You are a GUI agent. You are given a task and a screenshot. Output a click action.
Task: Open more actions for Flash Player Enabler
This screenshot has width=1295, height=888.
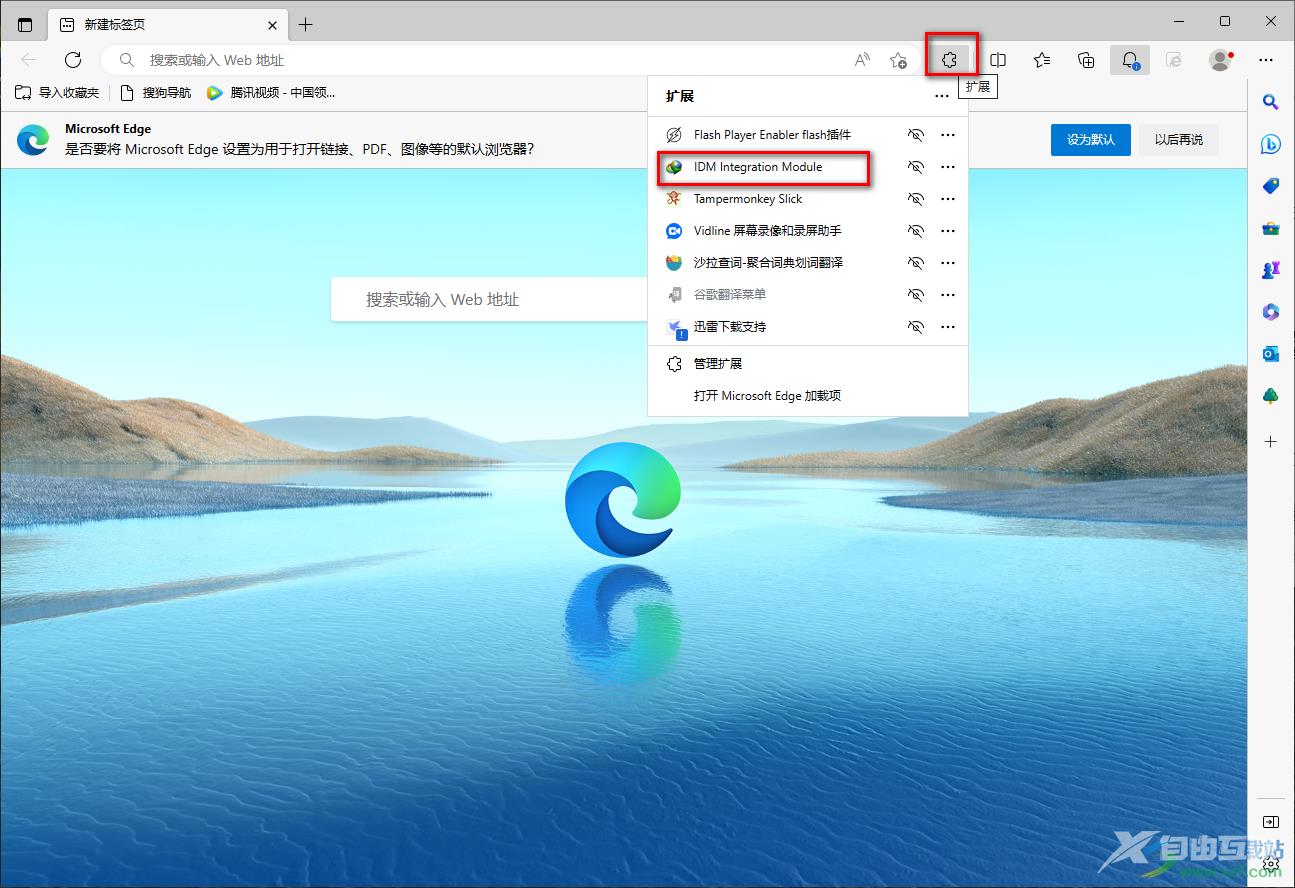click(948, 135)
